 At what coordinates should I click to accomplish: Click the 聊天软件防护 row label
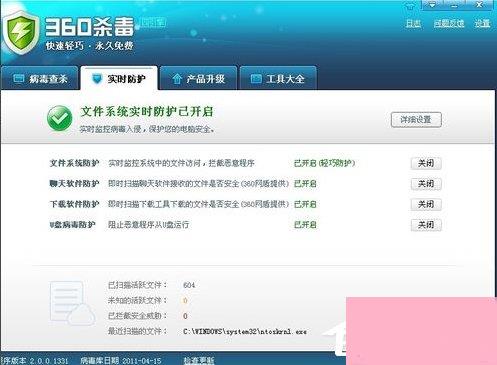[74, 184]
